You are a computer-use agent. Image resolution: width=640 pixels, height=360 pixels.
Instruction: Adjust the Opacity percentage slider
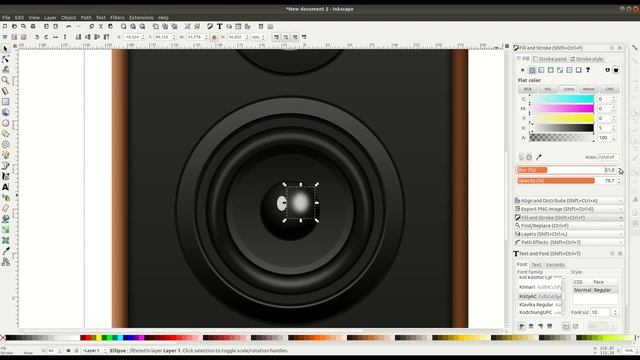tap(566, 180)
